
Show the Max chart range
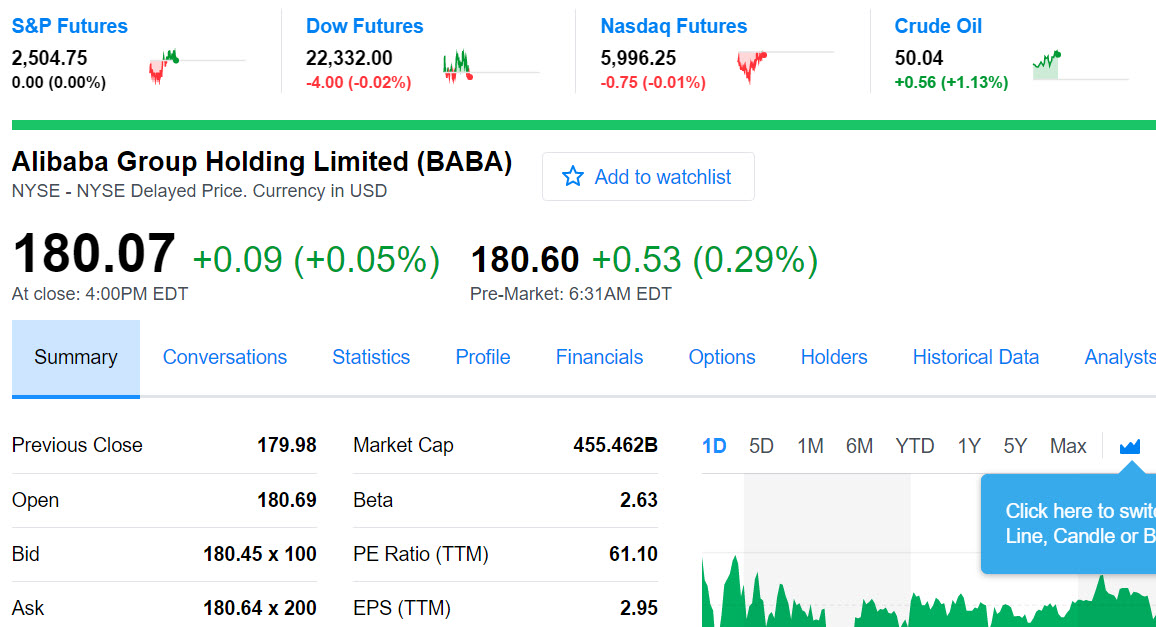coord(1068,446)
